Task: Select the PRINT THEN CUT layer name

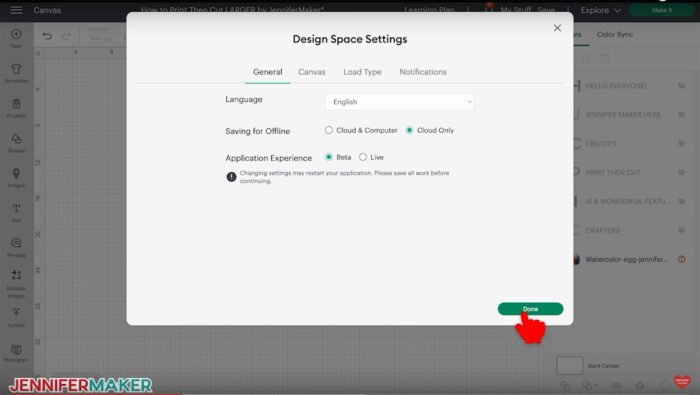Action: (x=612, y=172)
